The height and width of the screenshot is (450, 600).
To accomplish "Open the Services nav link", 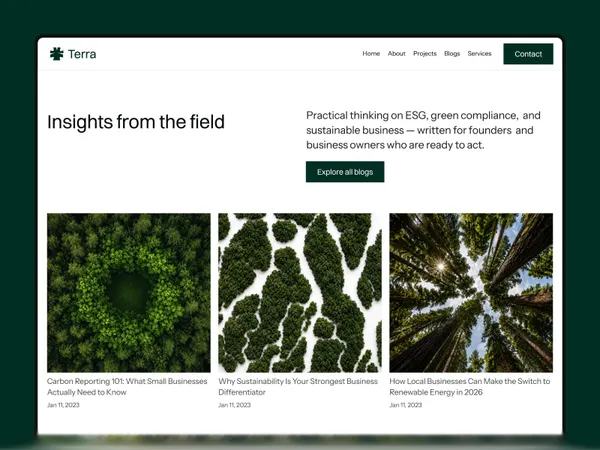I will click(479, 54).
